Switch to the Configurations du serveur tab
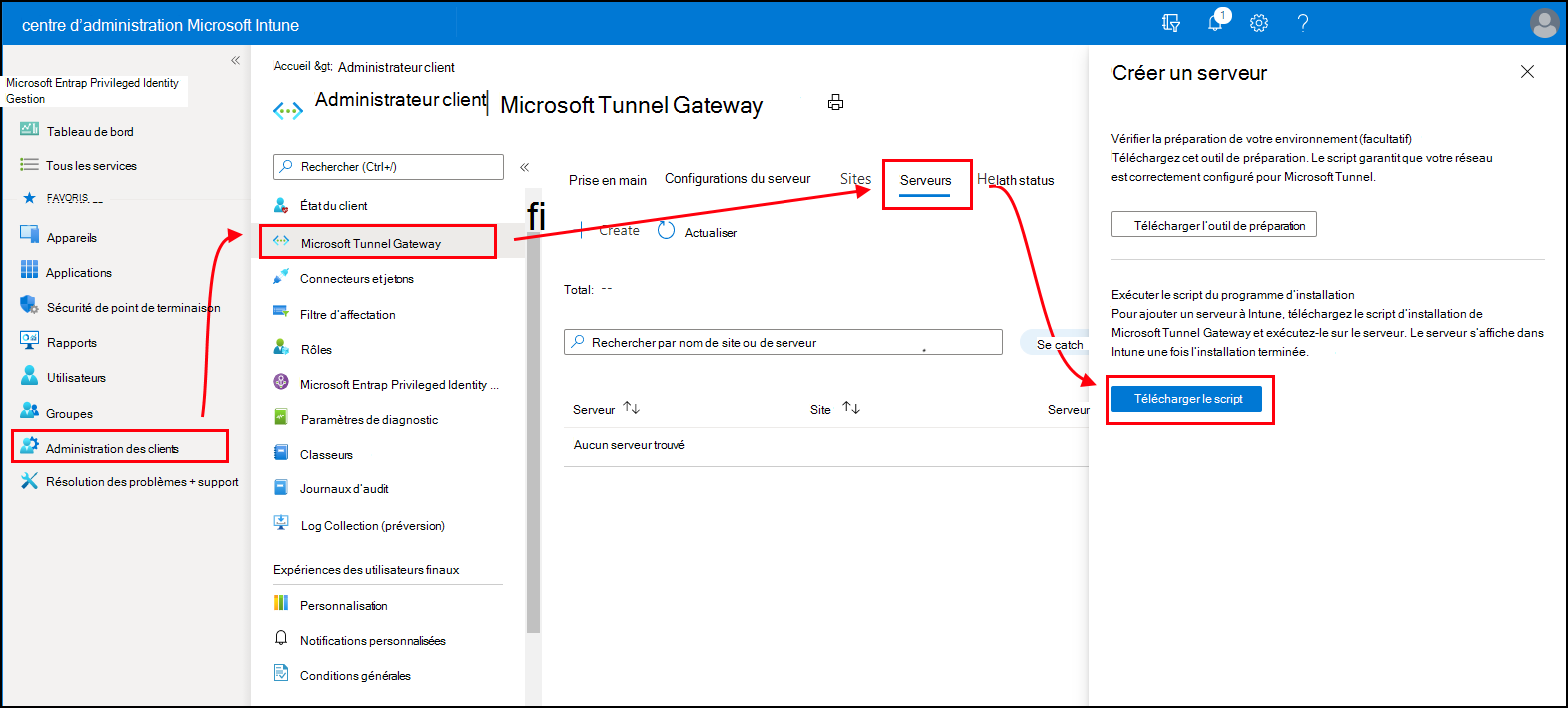Screen dimensions: 1568x708 coord(738,178)
